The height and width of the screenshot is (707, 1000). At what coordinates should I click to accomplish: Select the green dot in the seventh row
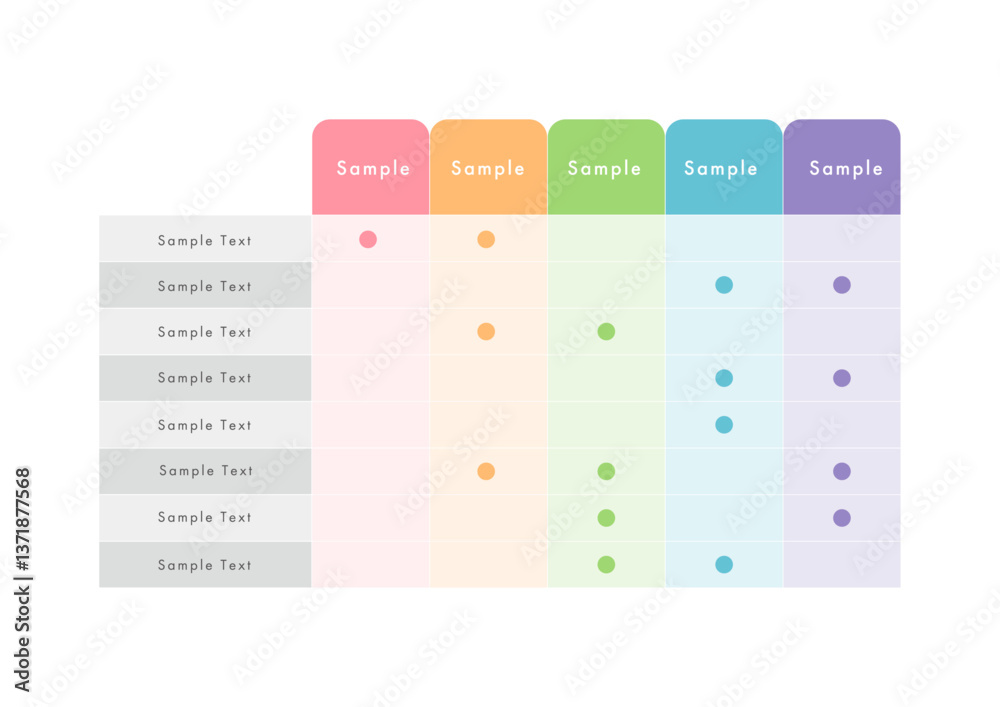(x=607, y=518)
